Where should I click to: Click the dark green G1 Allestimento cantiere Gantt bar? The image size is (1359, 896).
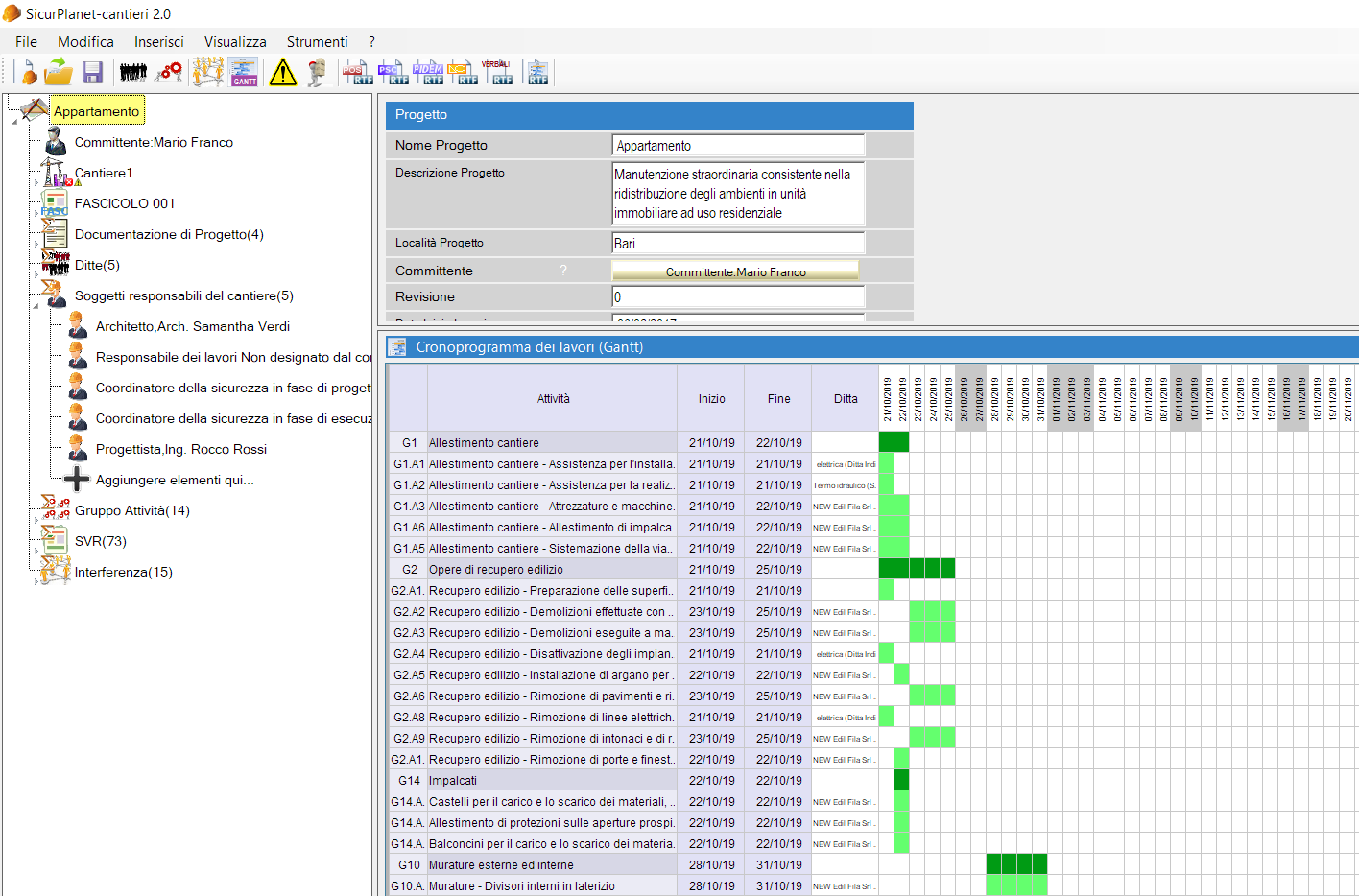click(x=894, y=442)
